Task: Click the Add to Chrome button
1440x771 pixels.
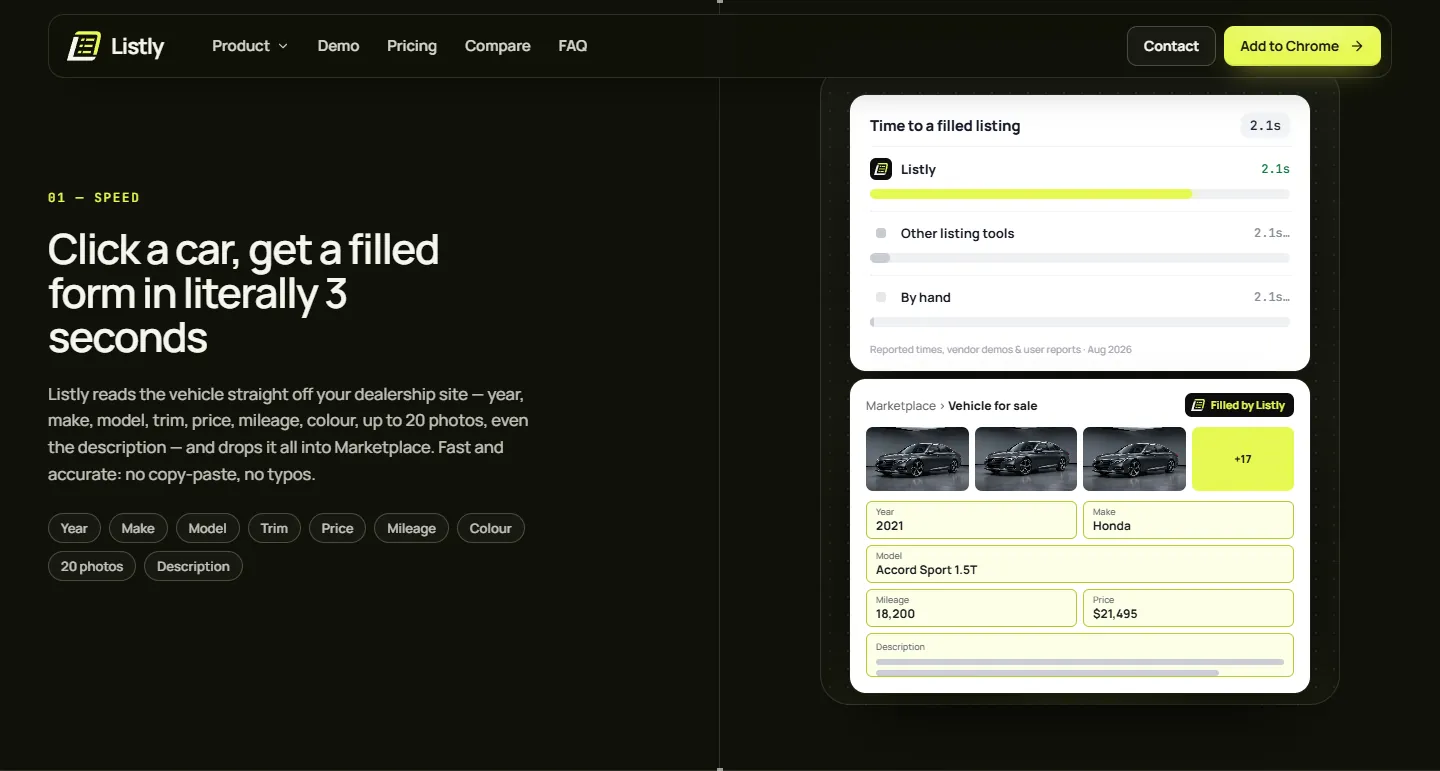Action: 1302,46
